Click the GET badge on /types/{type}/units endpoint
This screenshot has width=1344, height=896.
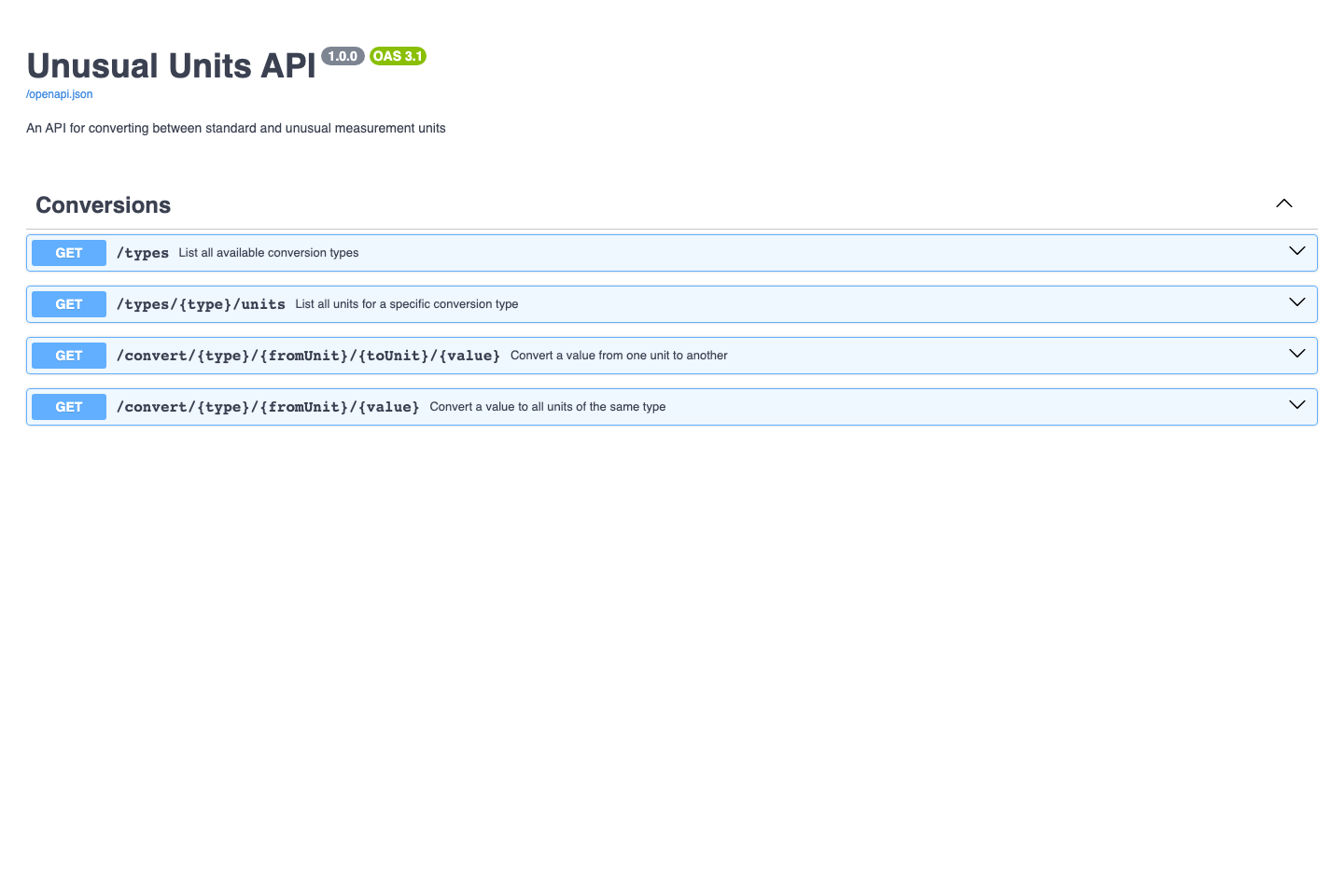(x=68, y=303)
